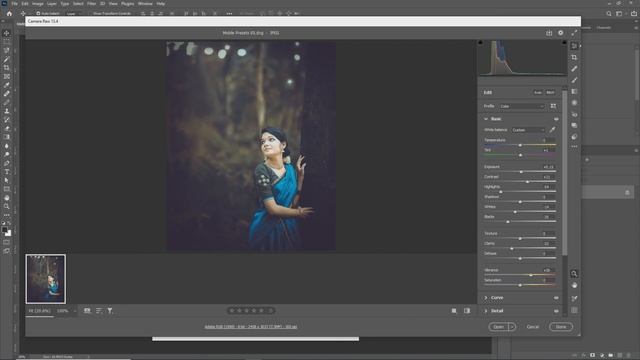Toggle single view mode icon
The width and height of the screenshot is (640, 360).
coord(454,311)
